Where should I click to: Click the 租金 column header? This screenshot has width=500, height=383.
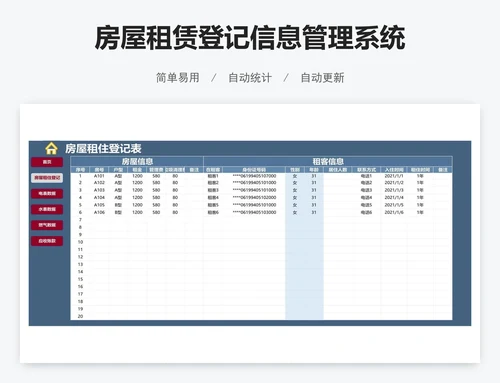[x=137, y=170]
